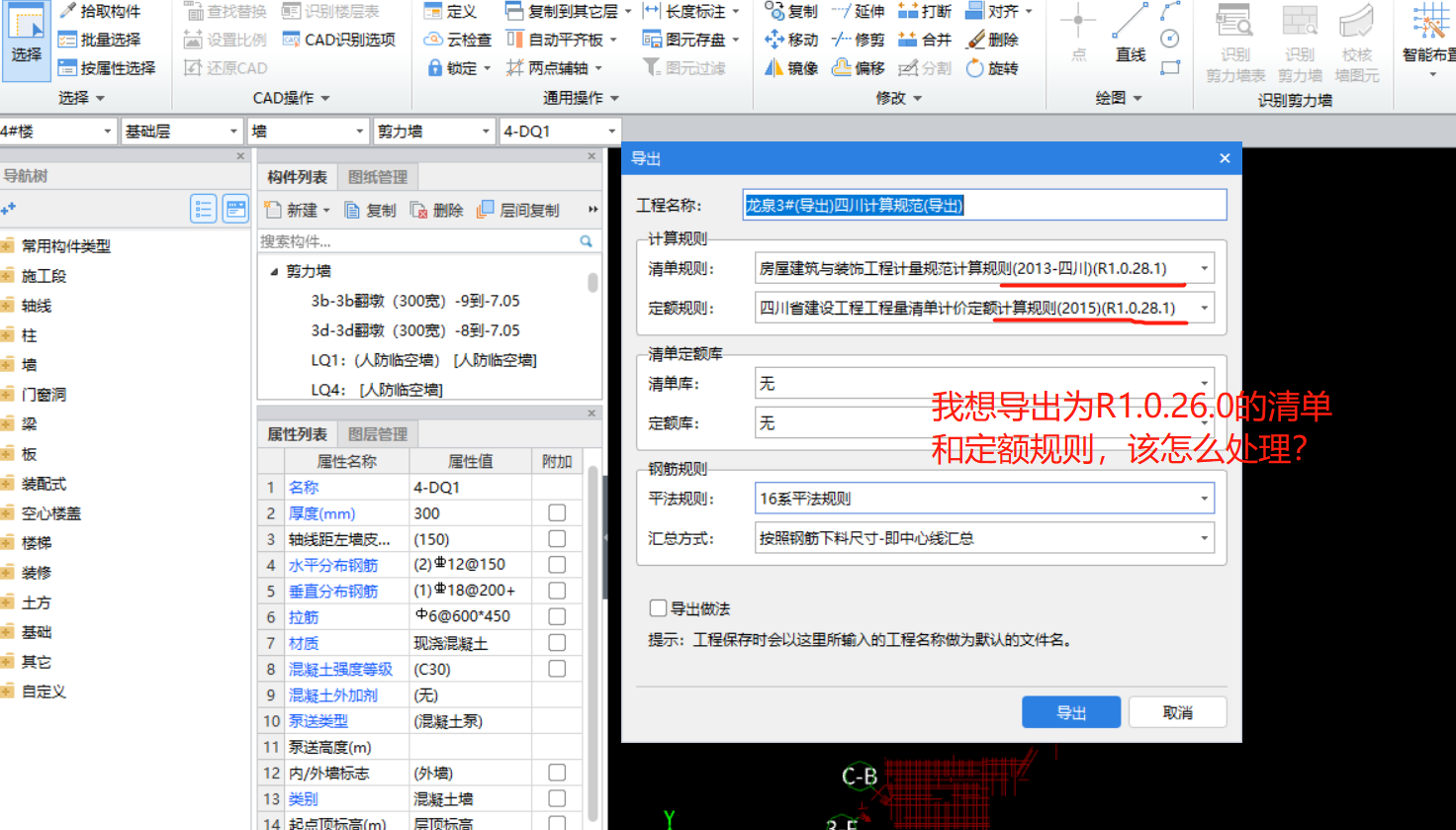Open the 智能布置 smart layout tool
Image resolution: width=1456 pixels, height=830 pixels.
tap(1429, 38)
